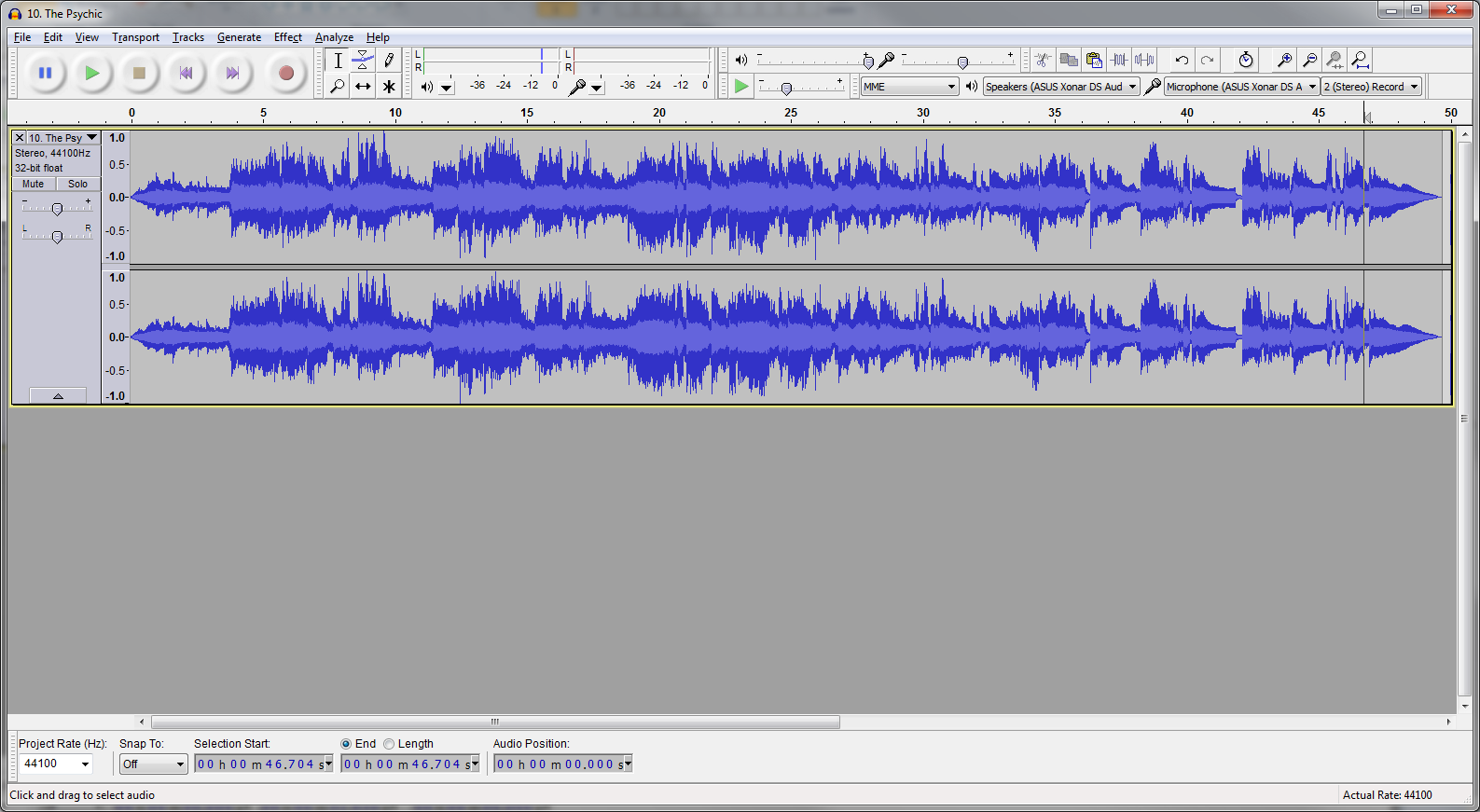Screen dimensions: 1480x812
Task: Open the File menu
Action: pos(22,37)
